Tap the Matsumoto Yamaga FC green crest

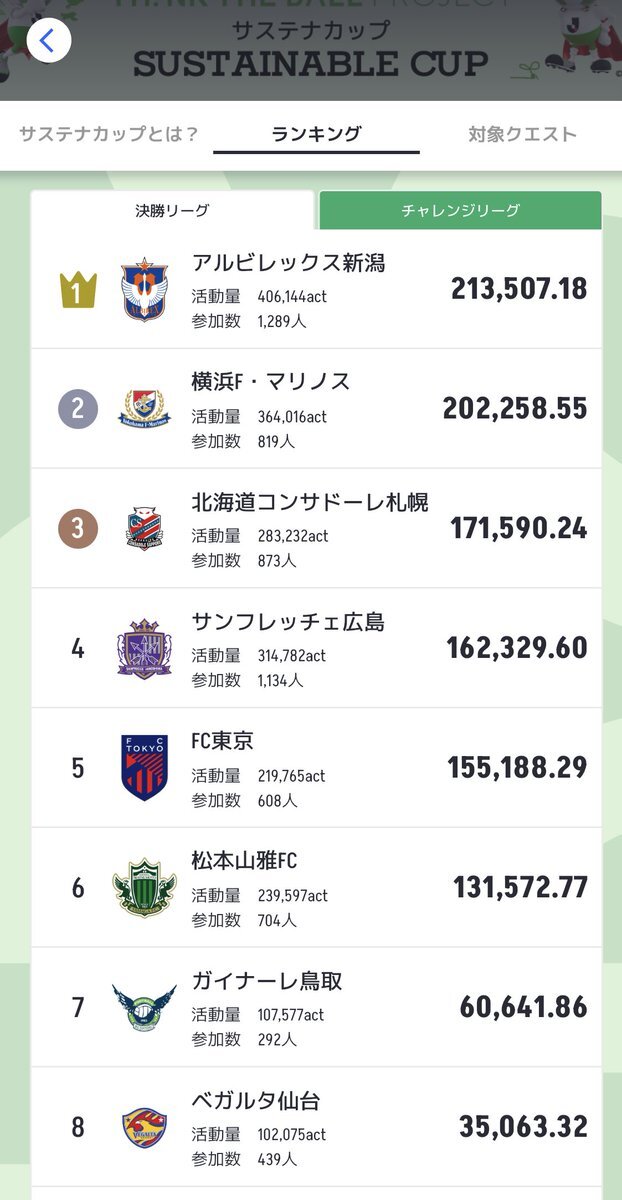point(145,887)
